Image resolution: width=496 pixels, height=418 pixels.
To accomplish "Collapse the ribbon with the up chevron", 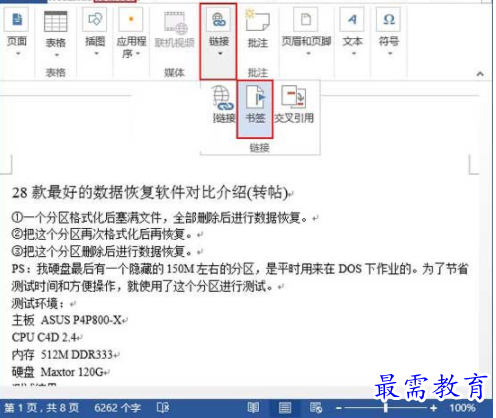I will [480, 74].
